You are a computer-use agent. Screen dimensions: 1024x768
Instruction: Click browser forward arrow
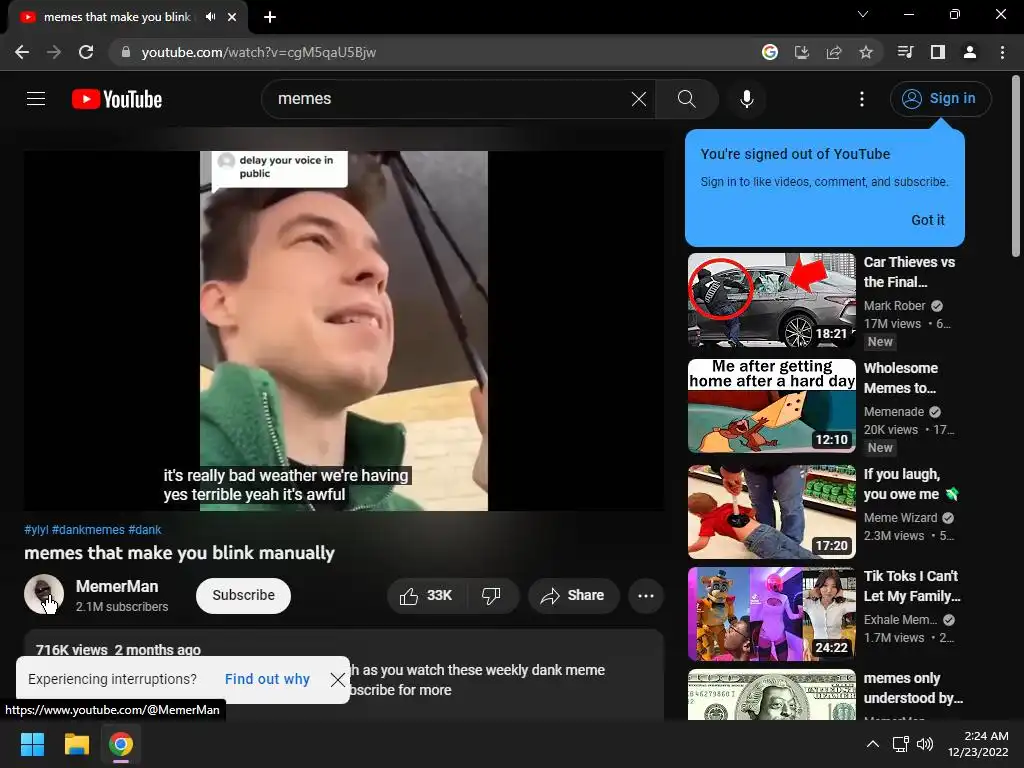tap(54, 52)
